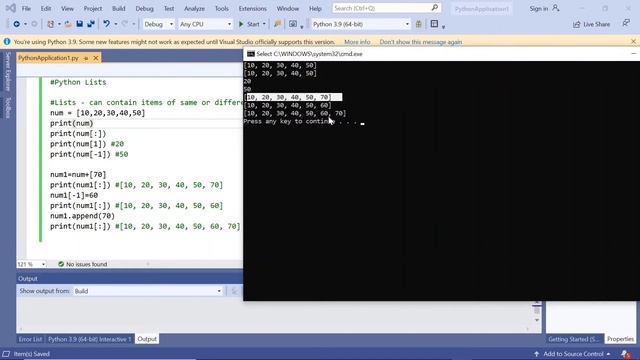The width and height of the screenshot is (640, 360).
Task: Open the File menu
Action: (26, 8)
